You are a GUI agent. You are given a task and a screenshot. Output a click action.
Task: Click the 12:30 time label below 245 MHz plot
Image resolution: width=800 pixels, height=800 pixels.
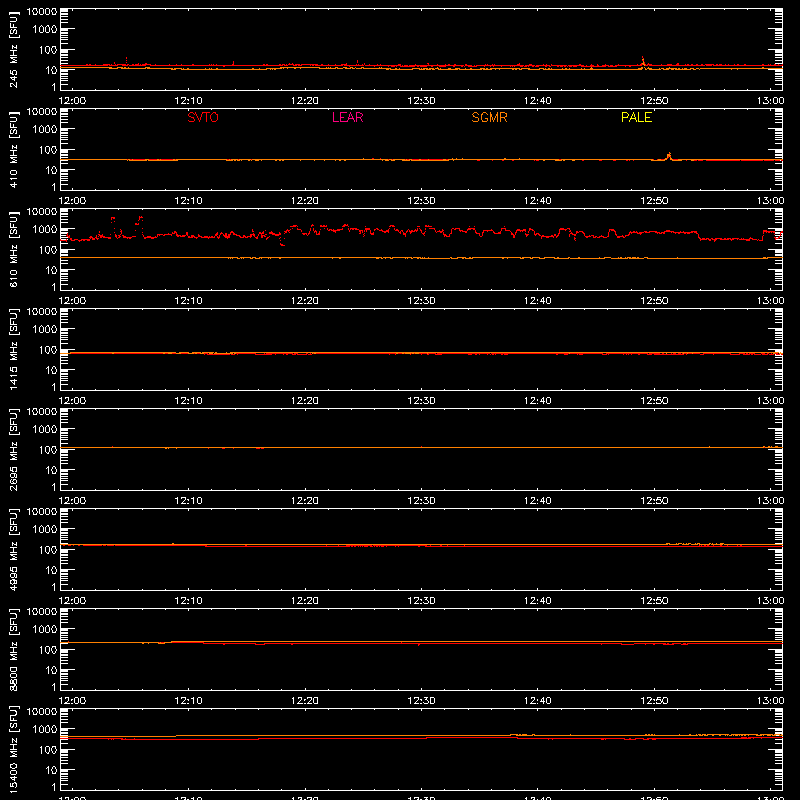click(x=421, y=101)
